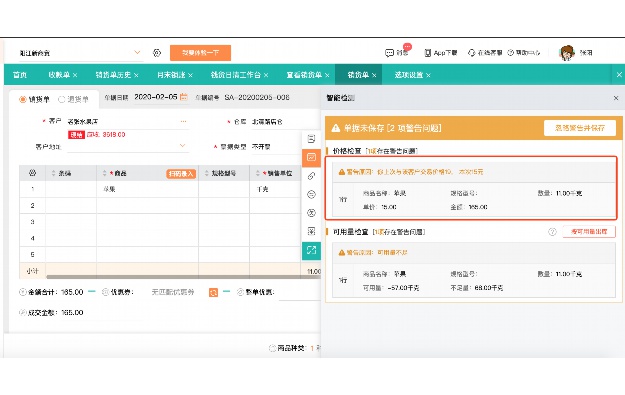Viewport: 625px width, 395px height.
Task: Close the 选项设置 tab
Action: click(x=428, y=75)
